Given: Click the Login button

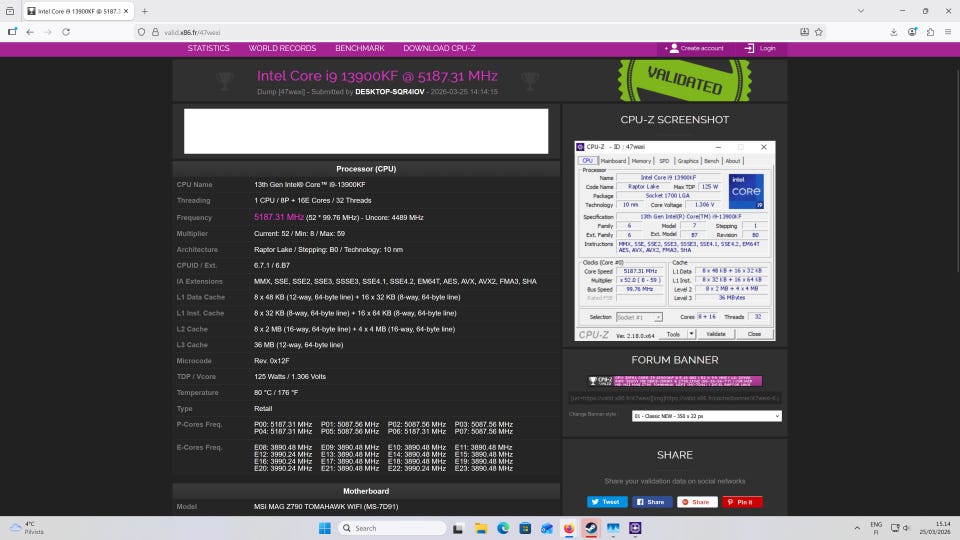Looking at the screenshot, I should coord(761,48).
